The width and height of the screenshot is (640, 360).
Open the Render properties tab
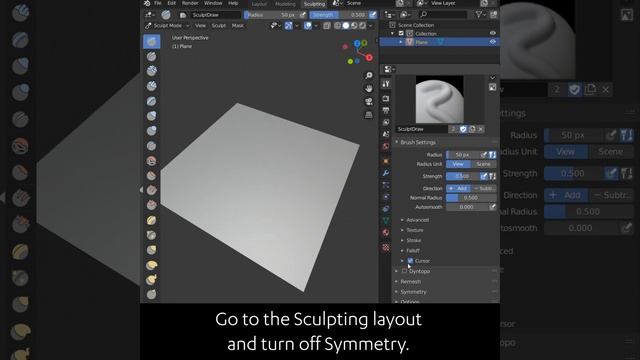[x=386, y=98]
